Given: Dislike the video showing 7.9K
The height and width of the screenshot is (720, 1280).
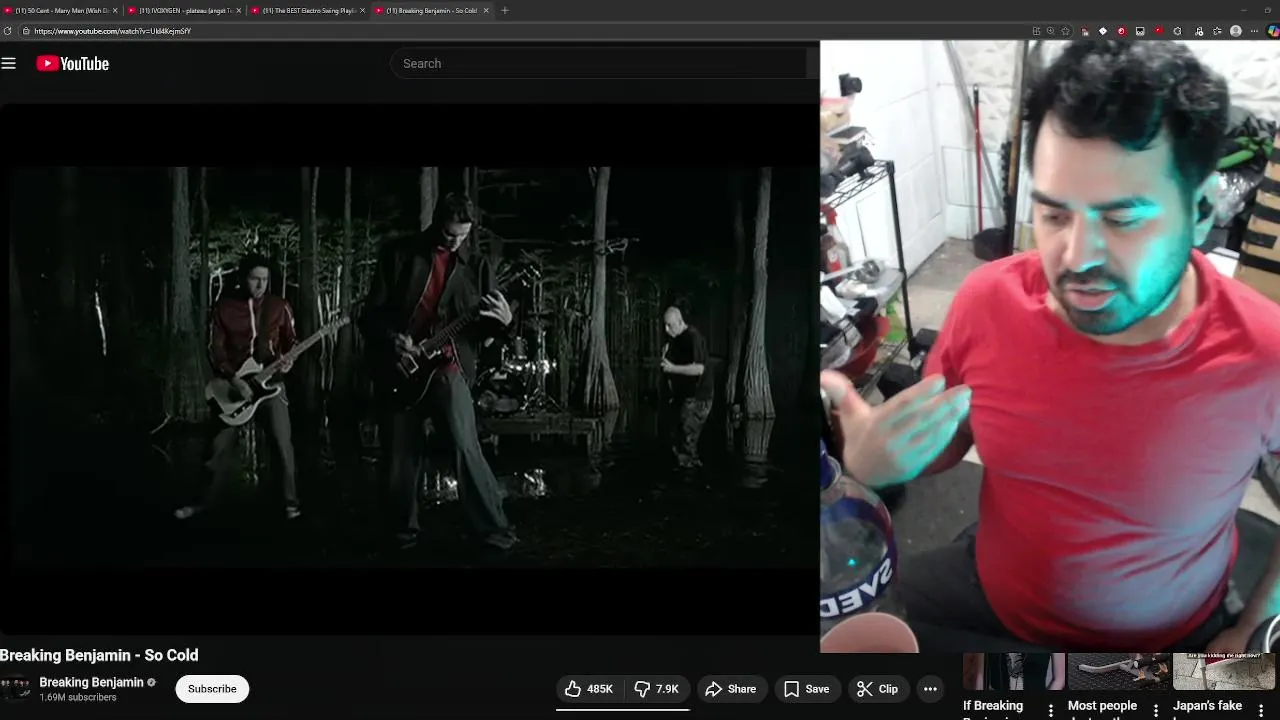Looking at the screenshot, I should 657,689.
